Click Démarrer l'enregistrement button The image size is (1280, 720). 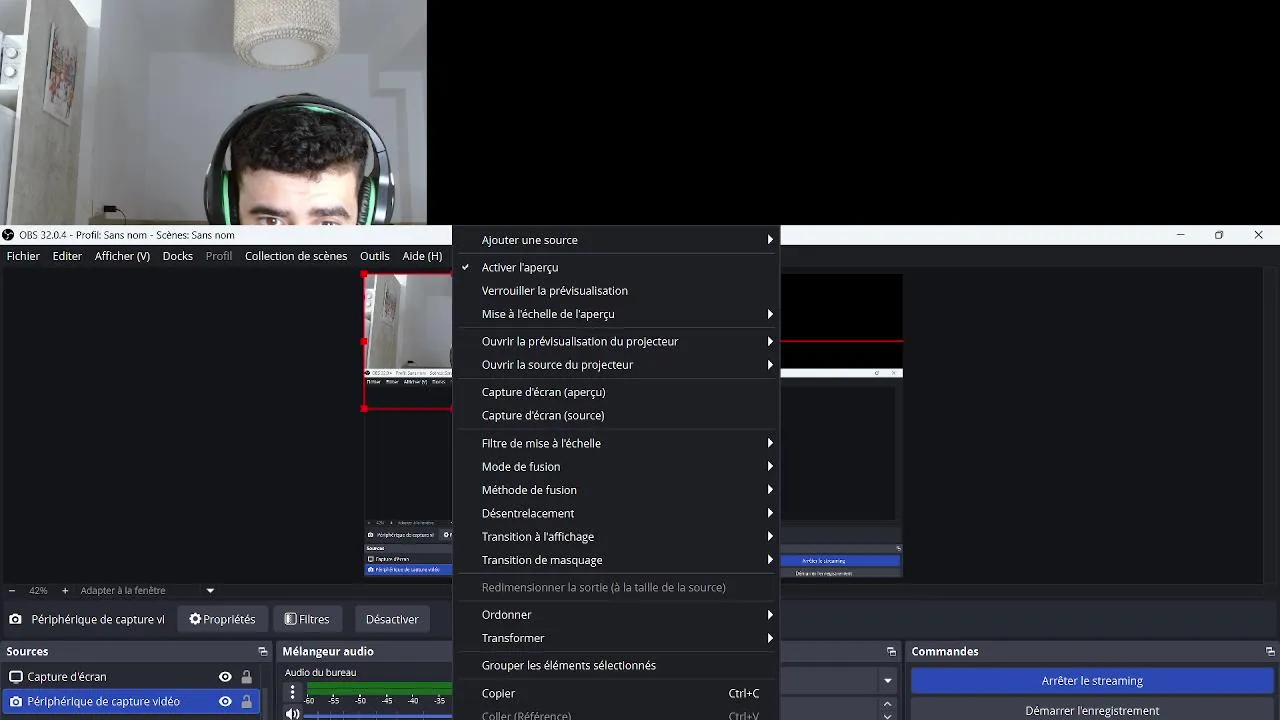click(1092, 710)
